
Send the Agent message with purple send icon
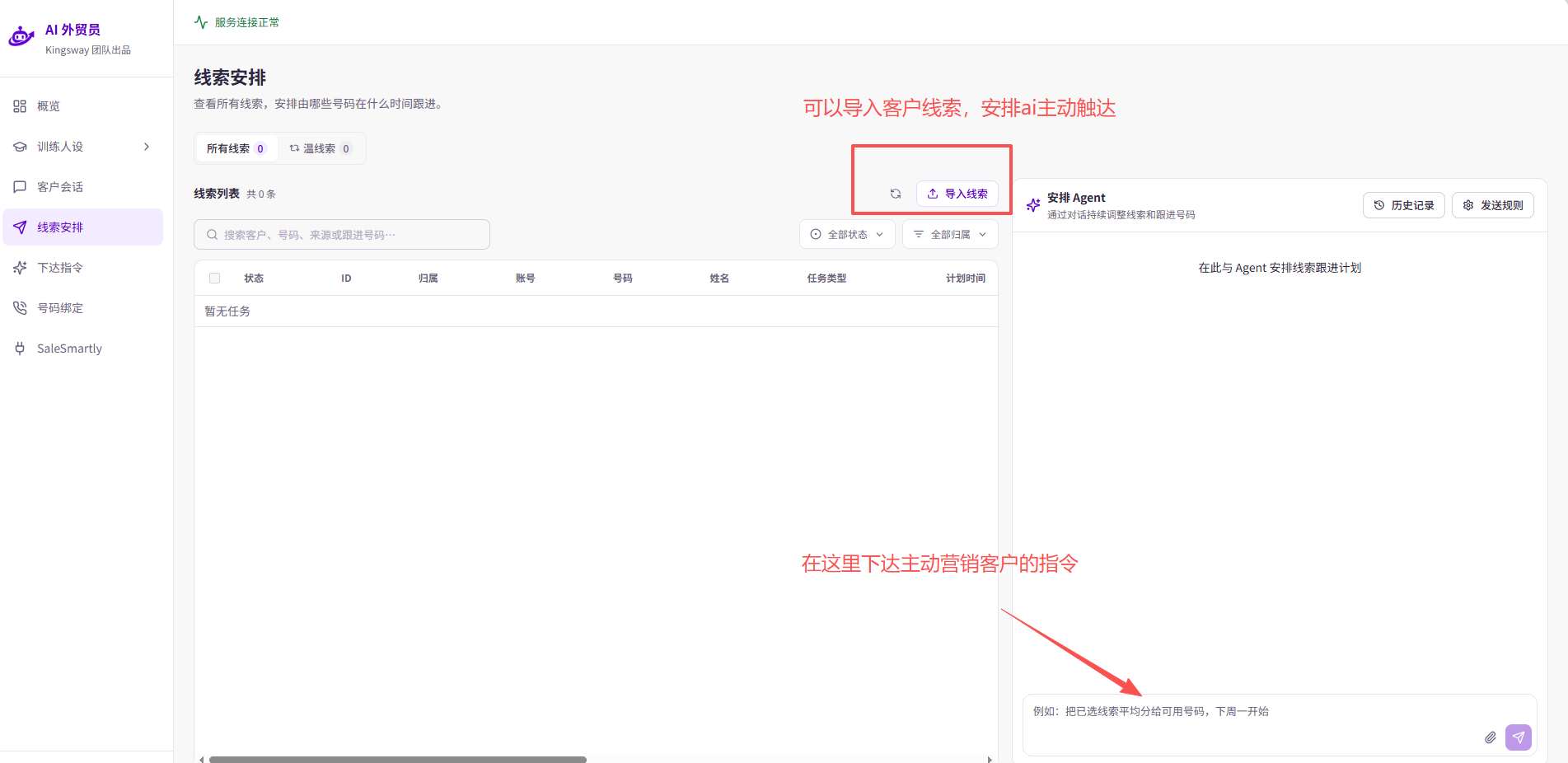click(1519, 737)
